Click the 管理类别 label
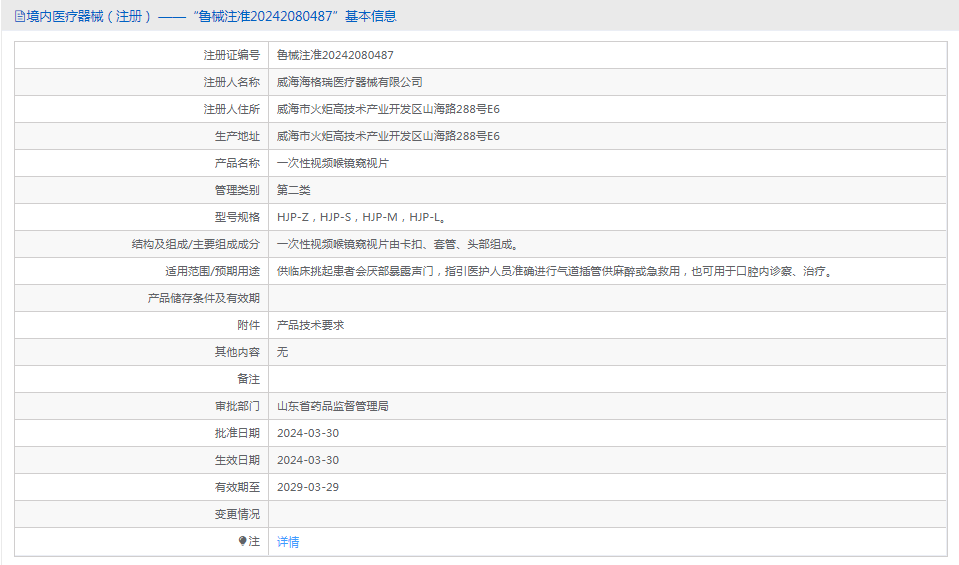The image size is (959, 565). 237,190
